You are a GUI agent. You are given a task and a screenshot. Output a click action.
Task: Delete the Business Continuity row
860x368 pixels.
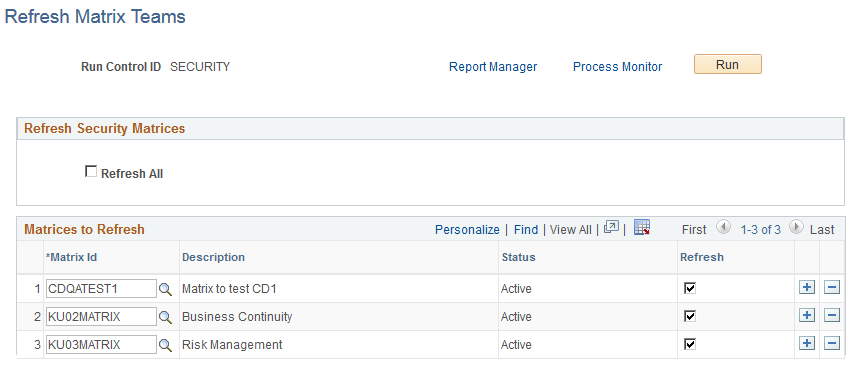pyautogui.click(x=832, y=315)
